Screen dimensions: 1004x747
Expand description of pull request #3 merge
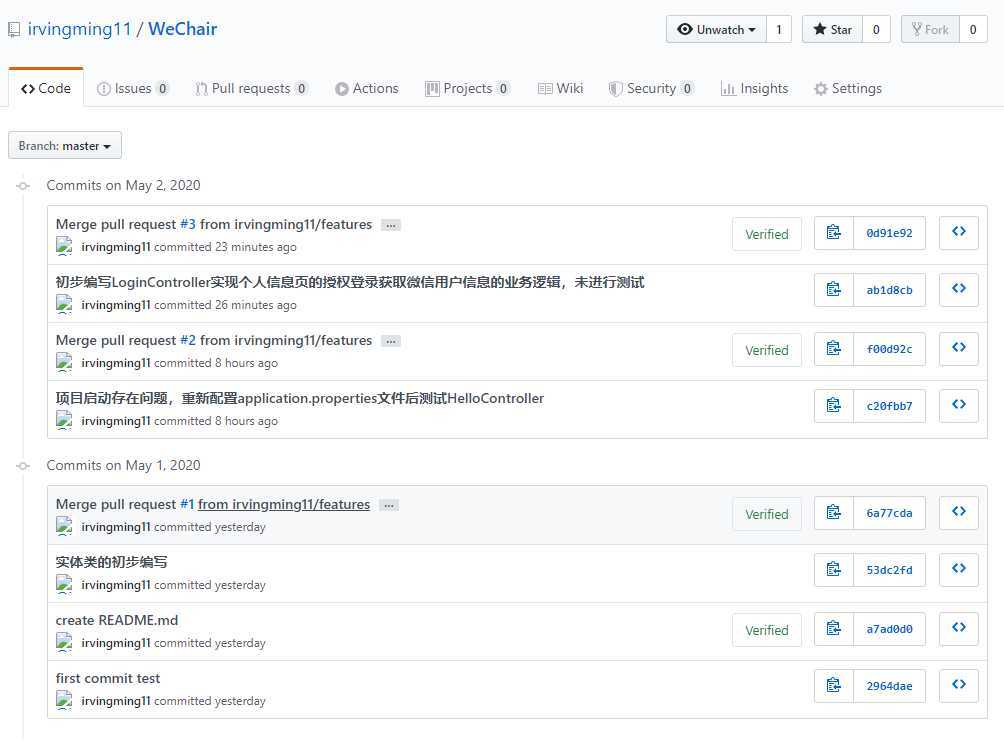[391, 225]
